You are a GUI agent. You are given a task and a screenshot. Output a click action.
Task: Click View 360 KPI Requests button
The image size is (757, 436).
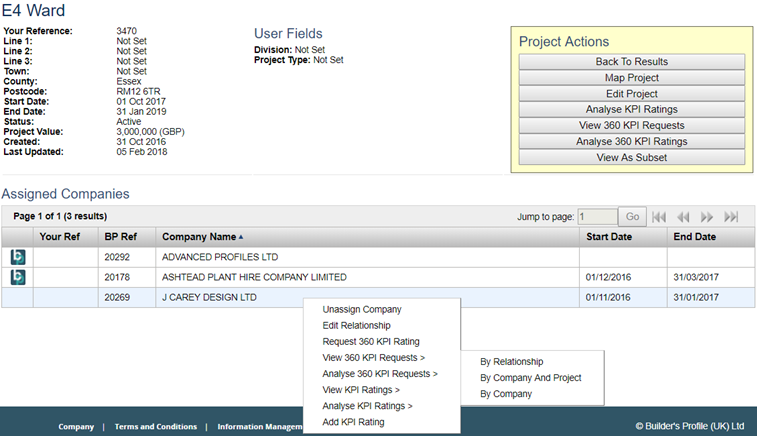click(631, 126)
